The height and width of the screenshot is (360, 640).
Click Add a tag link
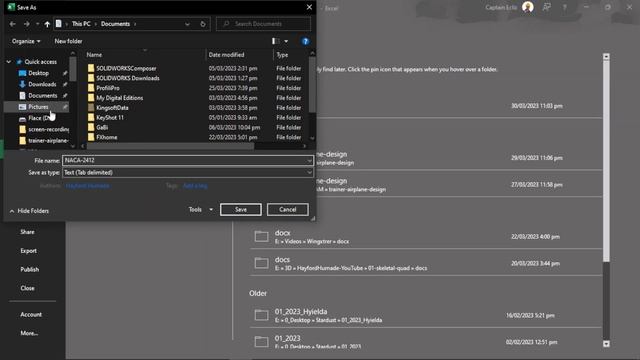tap(195, 186)
